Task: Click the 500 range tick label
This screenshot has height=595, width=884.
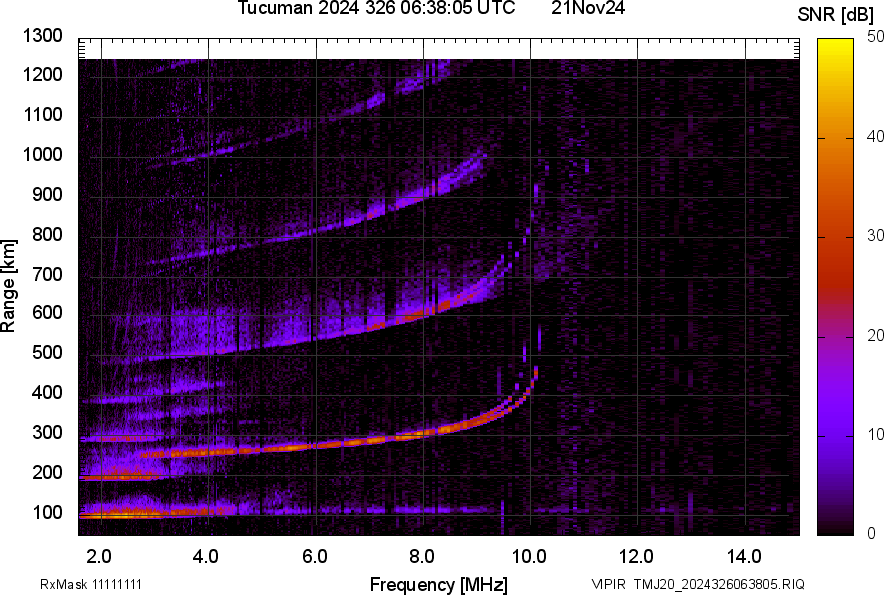Action: coord(47,353)
